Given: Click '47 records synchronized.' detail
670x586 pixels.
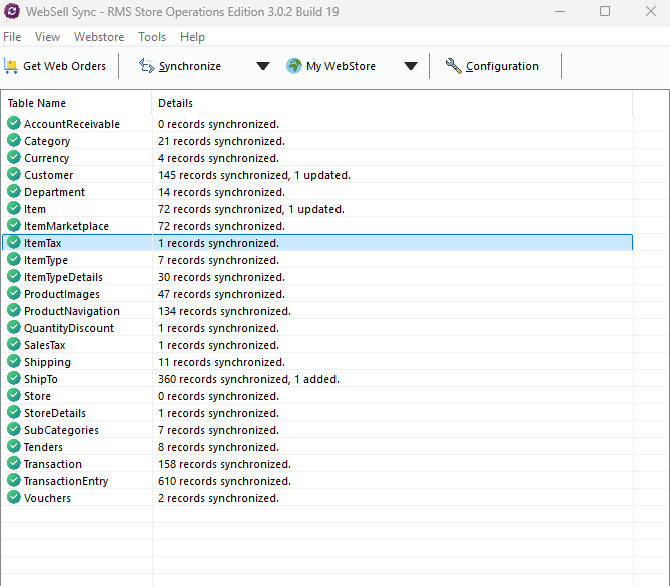Looking at the screenshot, I should pos(221,294).
